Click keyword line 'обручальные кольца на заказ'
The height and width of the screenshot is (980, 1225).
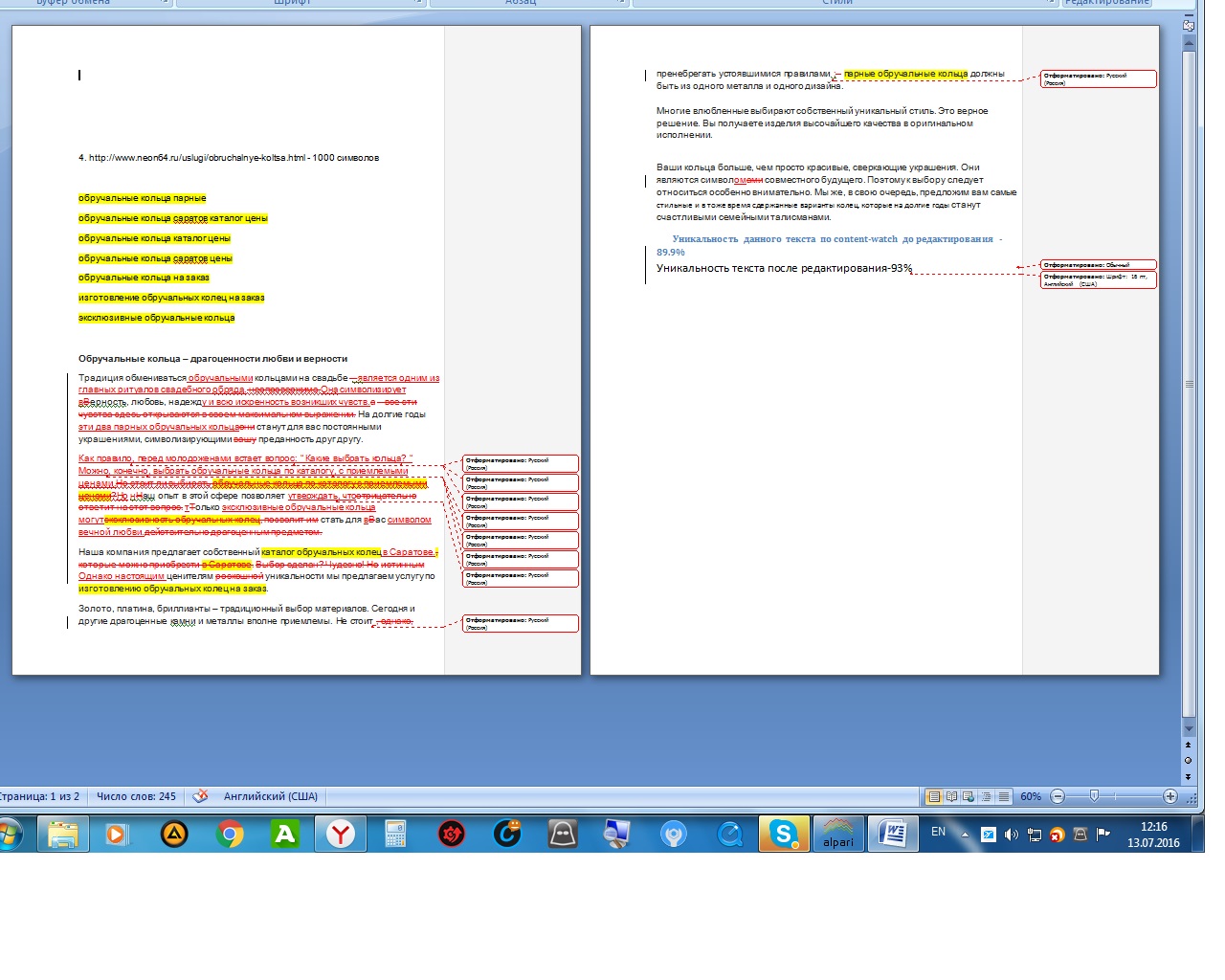(x=144, y=278)
